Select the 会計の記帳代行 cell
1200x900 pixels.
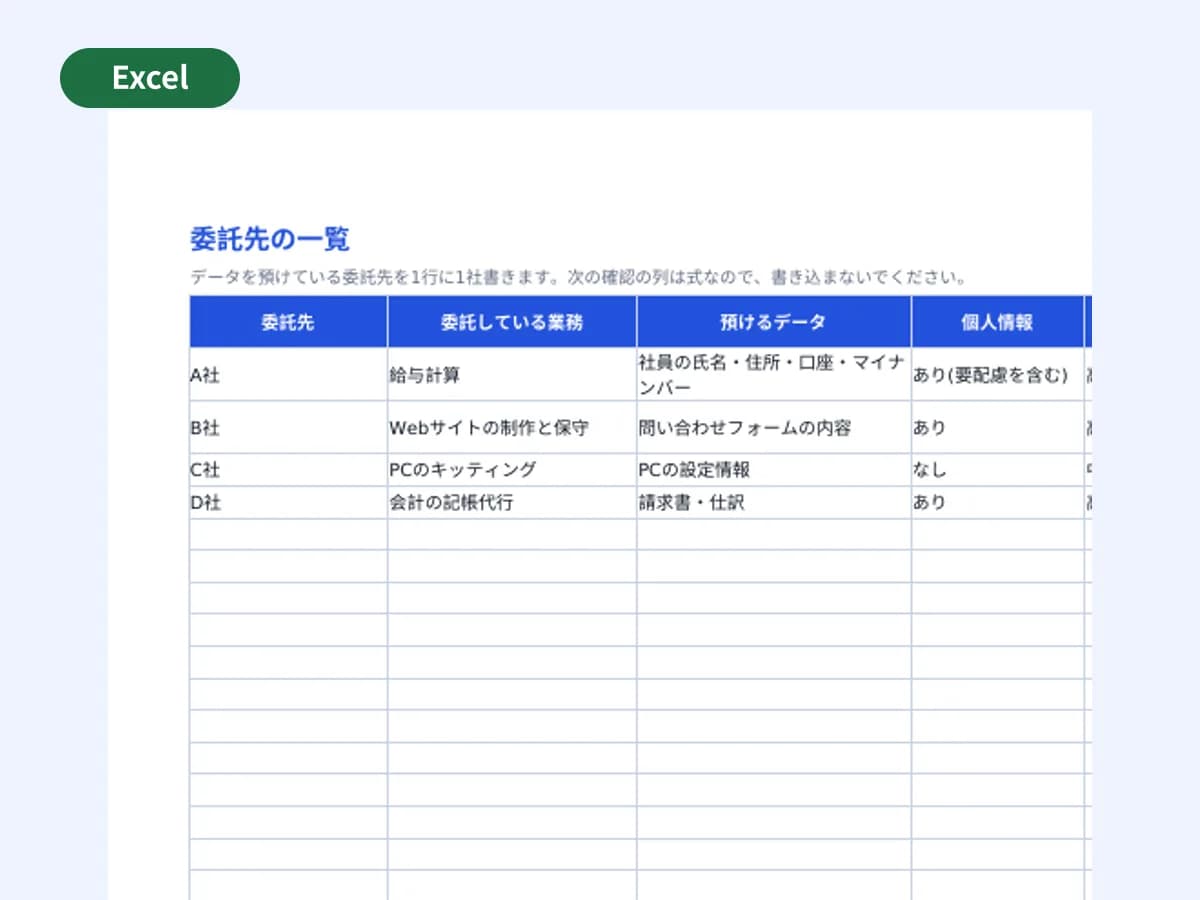coord(512,503)
